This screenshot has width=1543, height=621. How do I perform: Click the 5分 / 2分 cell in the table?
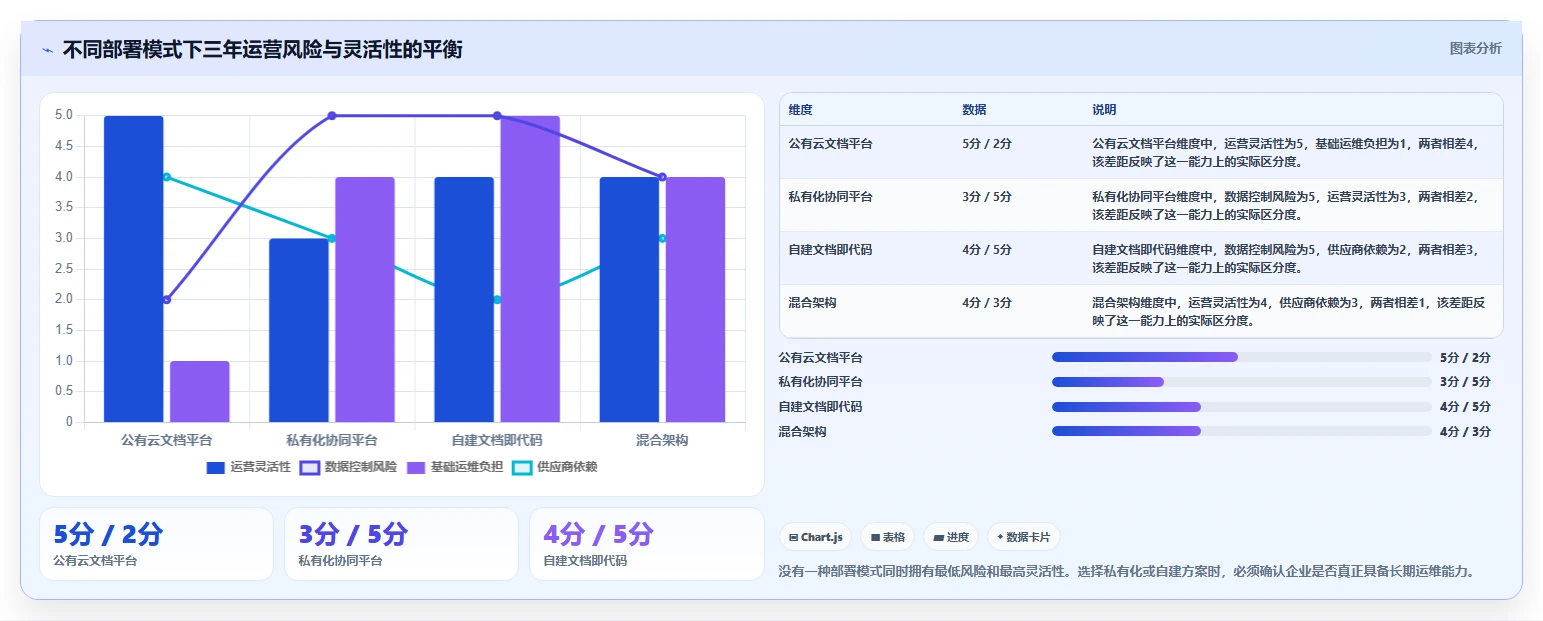click(x=987, y=144)
